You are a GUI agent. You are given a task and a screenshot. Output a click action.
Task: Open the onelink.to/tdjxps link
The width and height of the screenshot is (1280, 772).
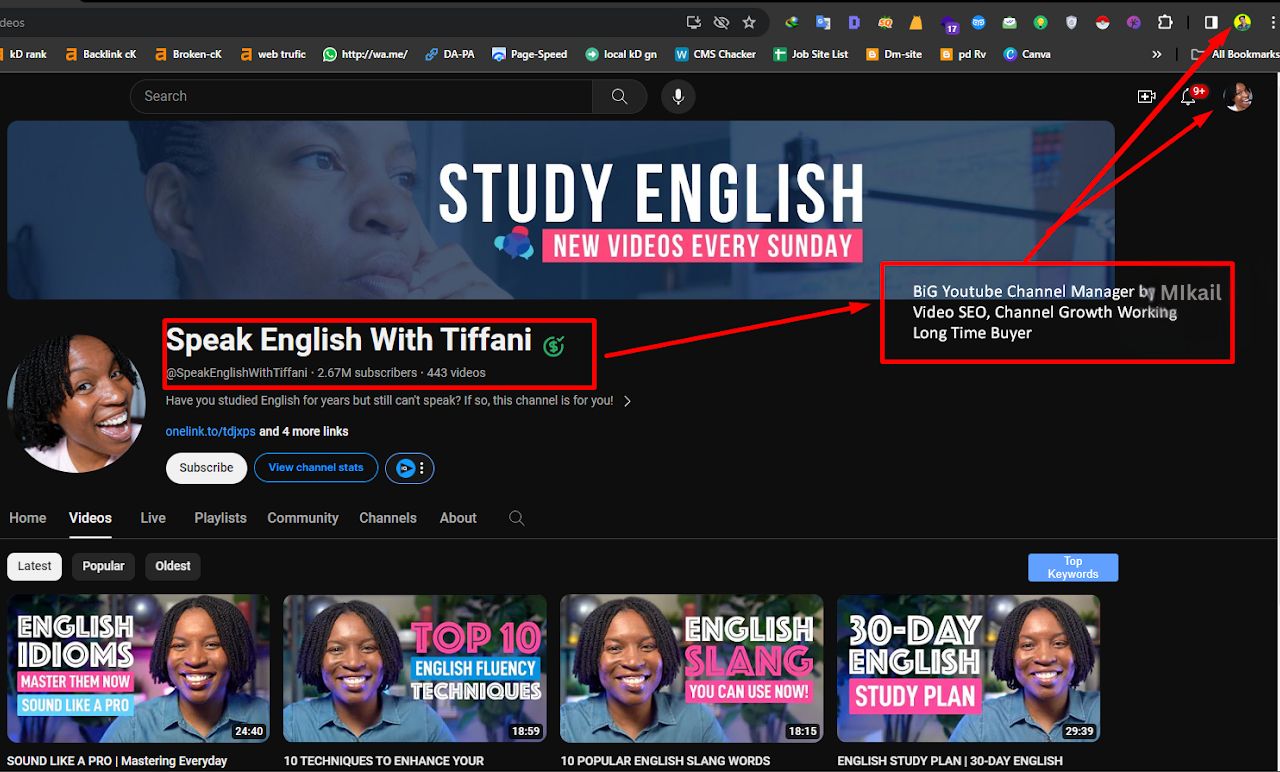pos(210,431)
